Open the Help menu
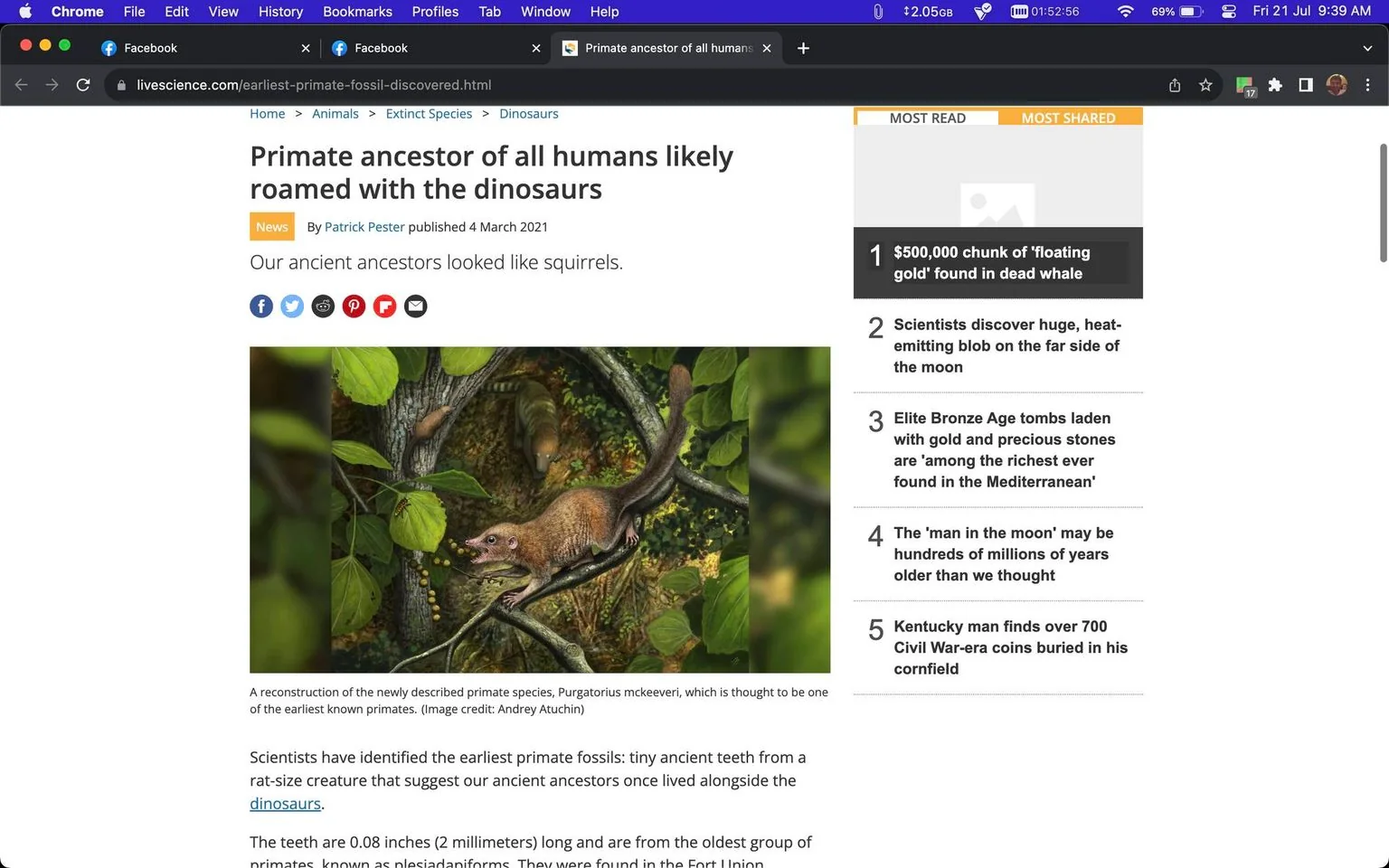Image resolution: width=1389 pixels, height=868 pixels. point(604,12)
